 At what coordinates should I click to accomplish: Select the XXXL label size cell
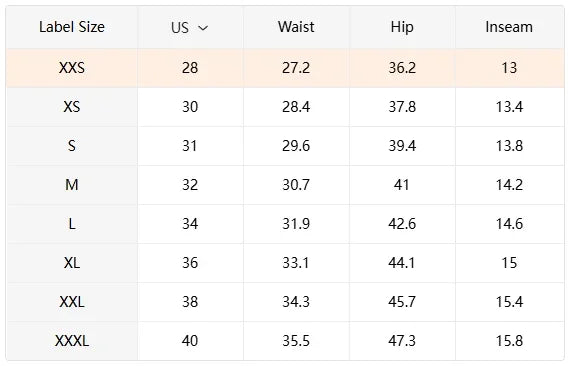pyautogui.click(x=72, y=341)
